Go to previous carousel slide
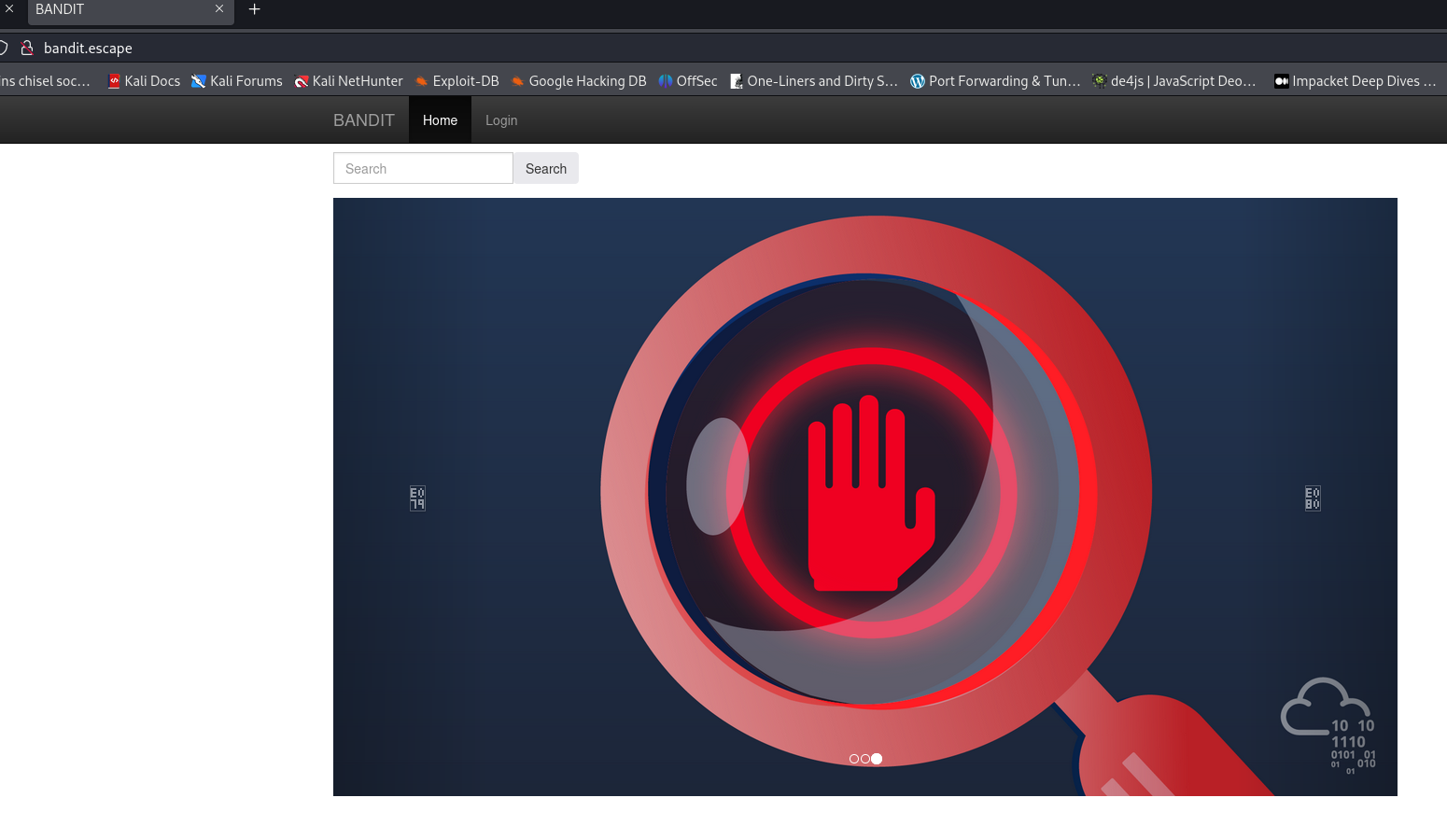 coord(417,497)
